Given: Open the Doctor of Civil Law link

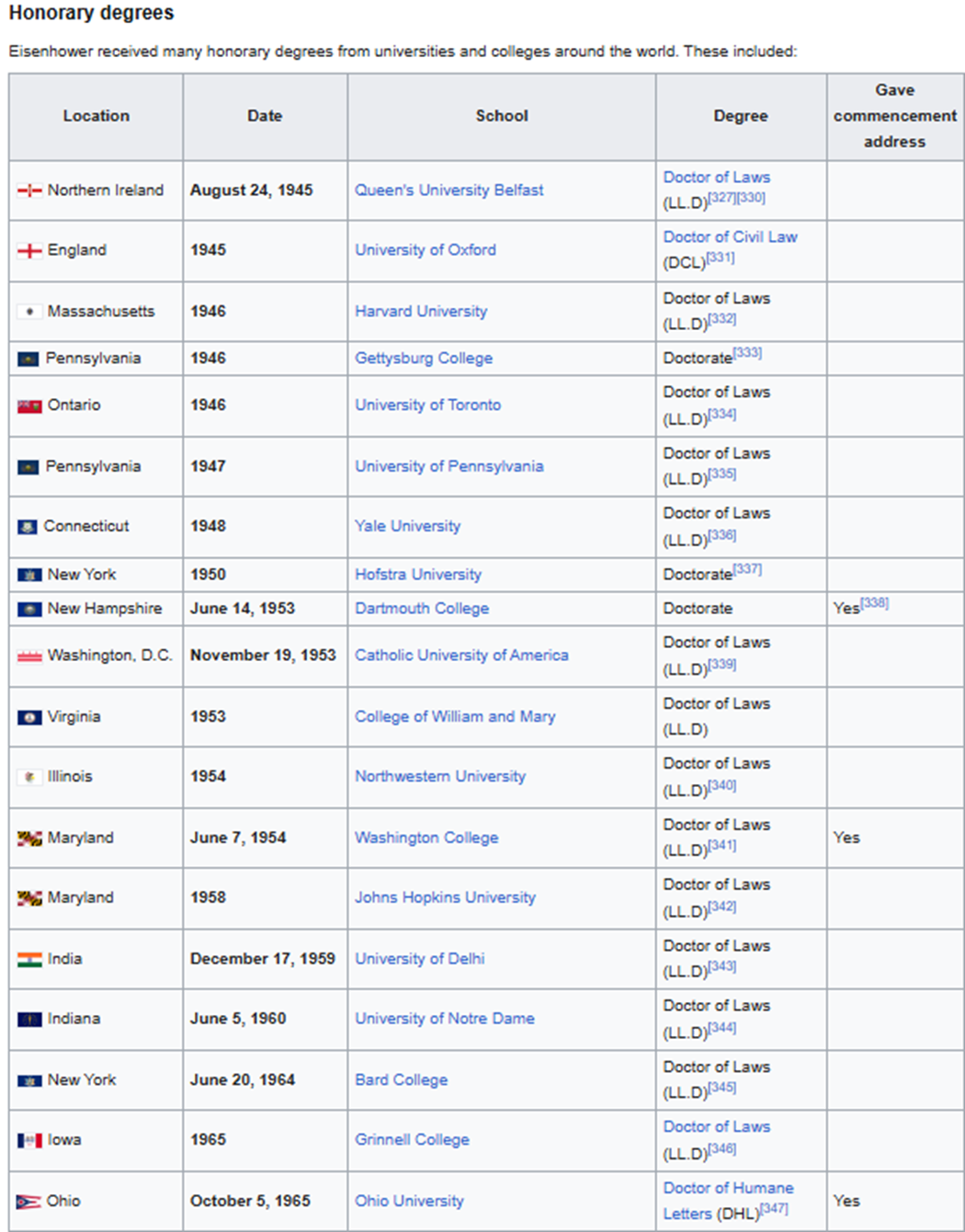Looking at the screenshot, I should (x=731, y=237).
